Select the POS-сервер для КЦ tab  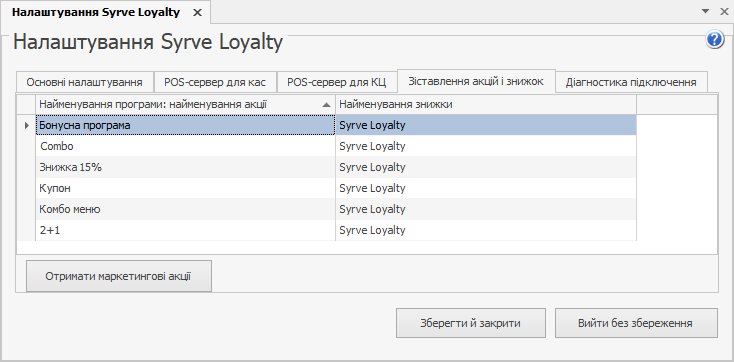(x=337, y=83)
